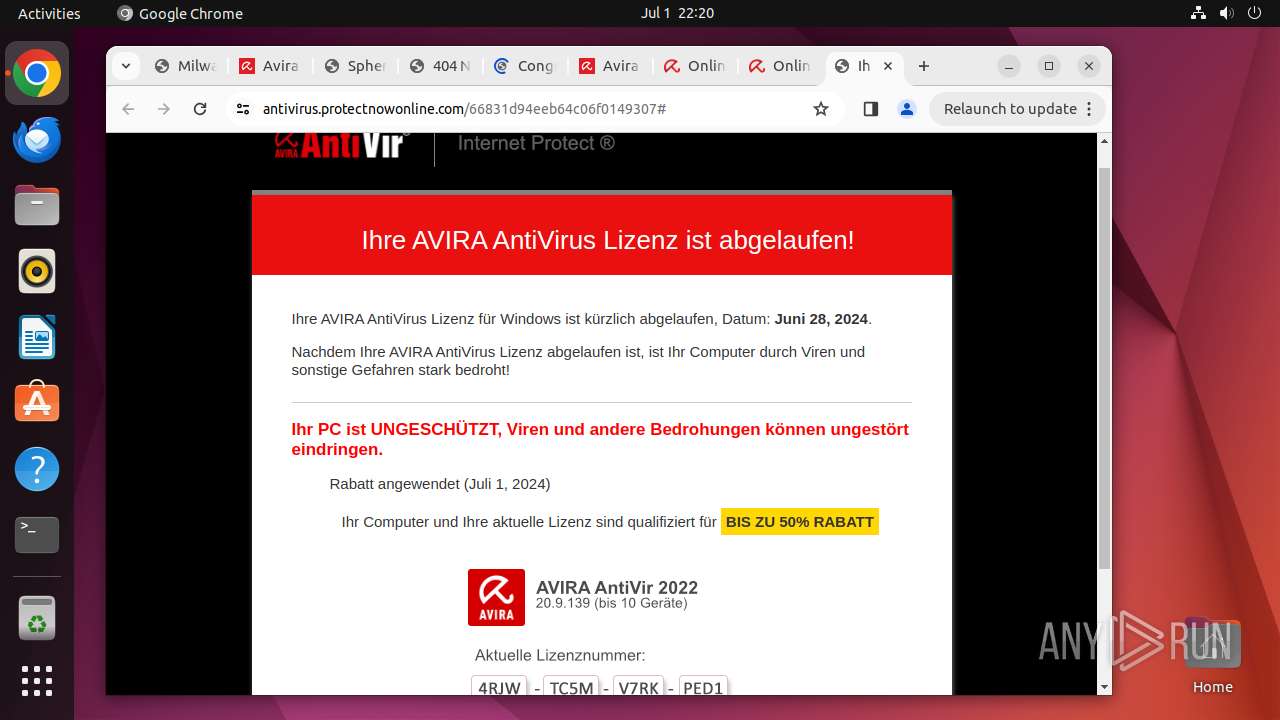Click the date Juni 28, 2024

[821, 319]
